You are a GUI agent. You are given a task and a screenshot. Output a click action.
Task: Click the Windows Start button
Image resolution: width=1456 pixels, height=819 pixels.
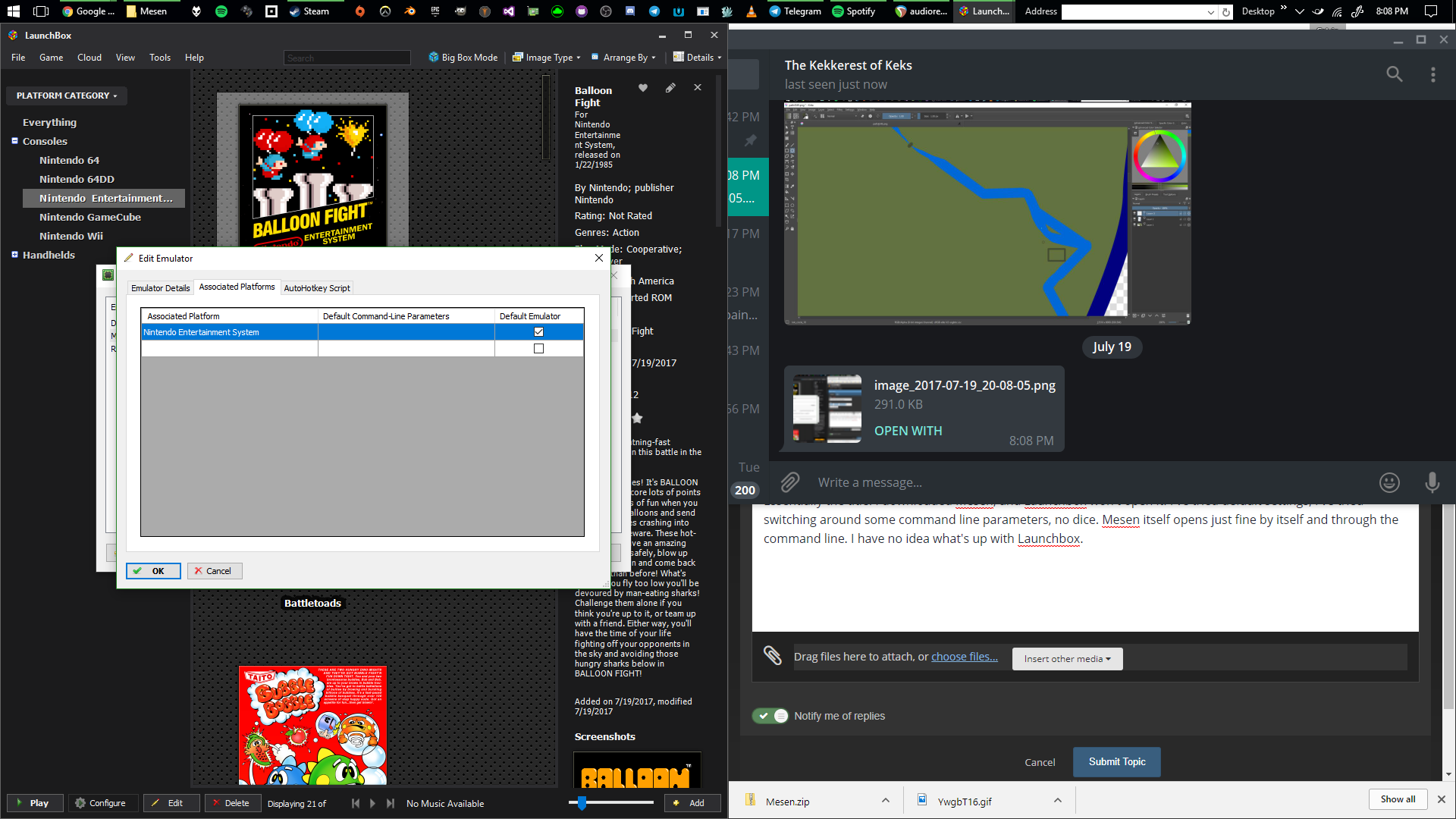pos(14,11)
